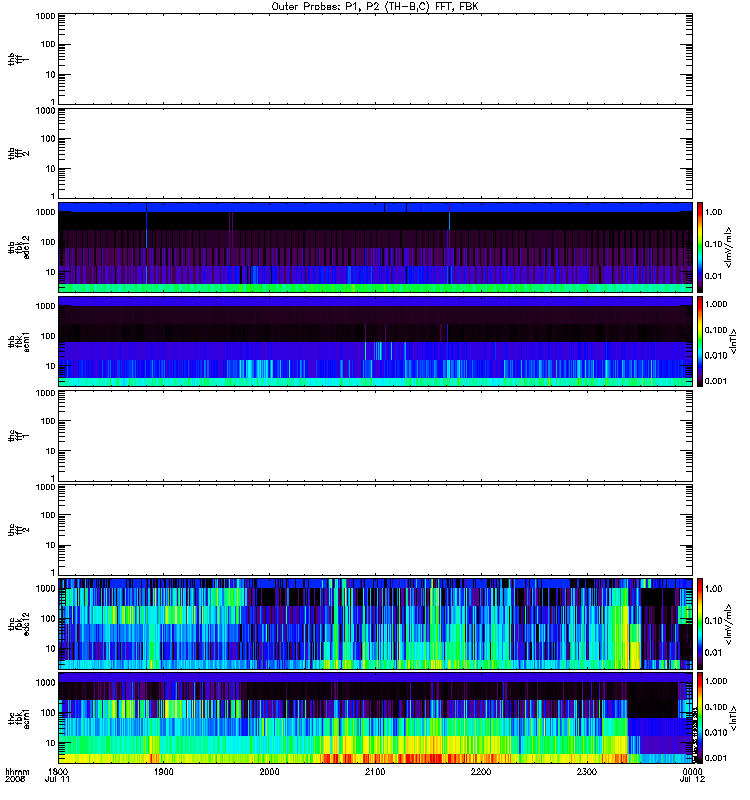Click the '<|nT|>' units label of thc scm1
The image size is (750, 800).
click(734, 717)
